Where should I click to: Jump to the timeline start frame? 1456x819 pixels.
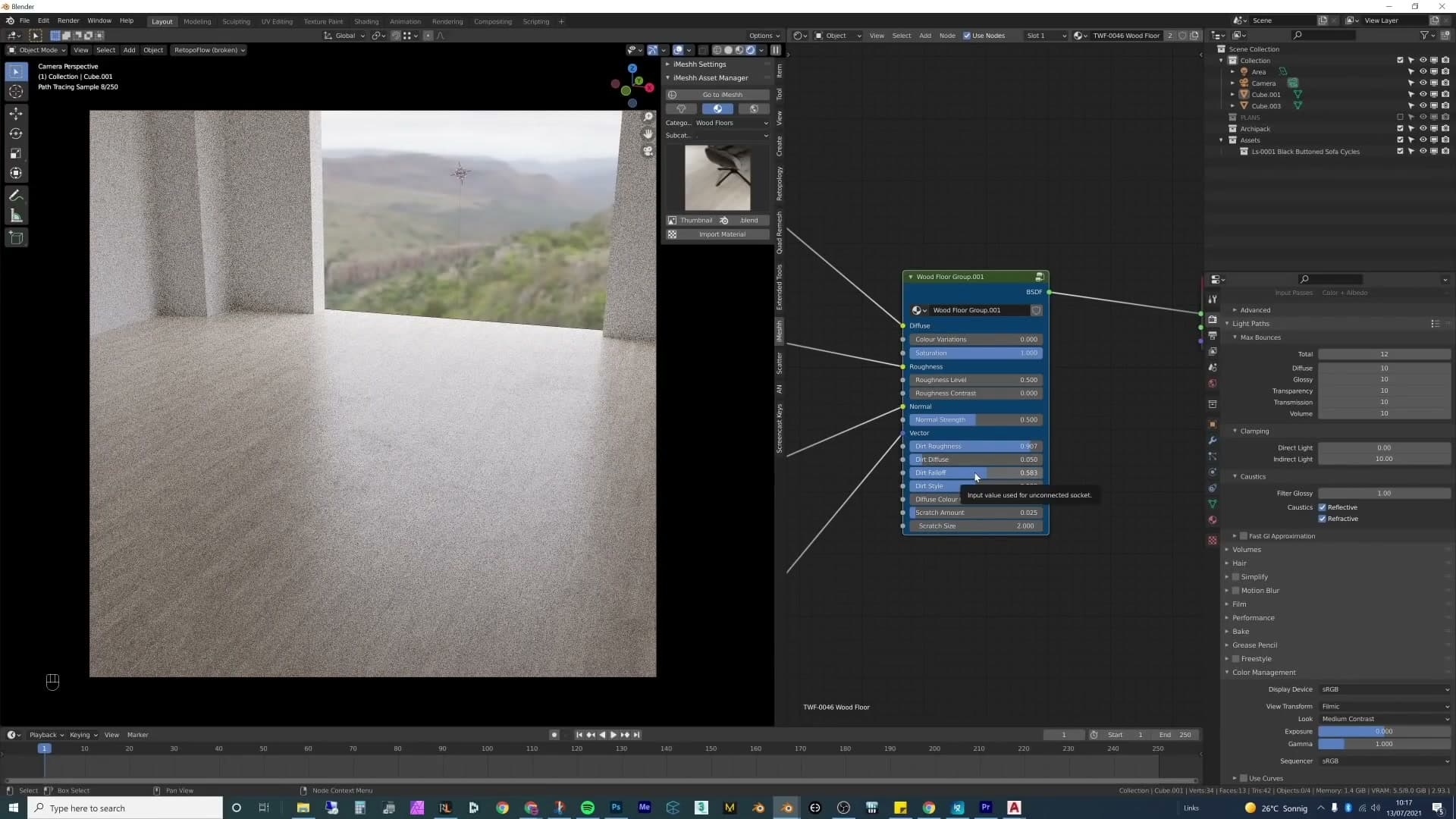tap(579, 735)
